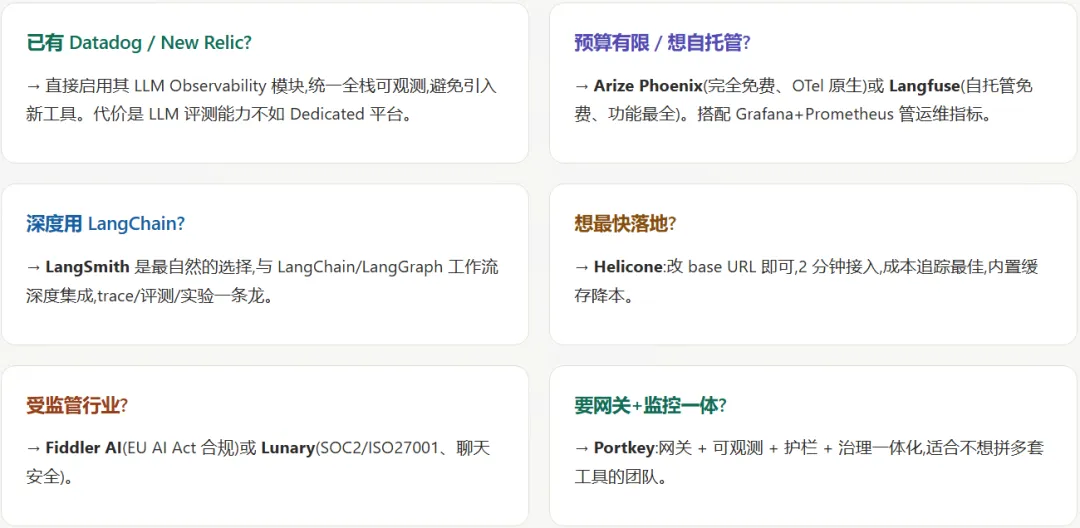Click the heading '已有 Datadog / New Relic?'
The width and height of the screenshot is (1080, 528).
(x=139, y=43)
